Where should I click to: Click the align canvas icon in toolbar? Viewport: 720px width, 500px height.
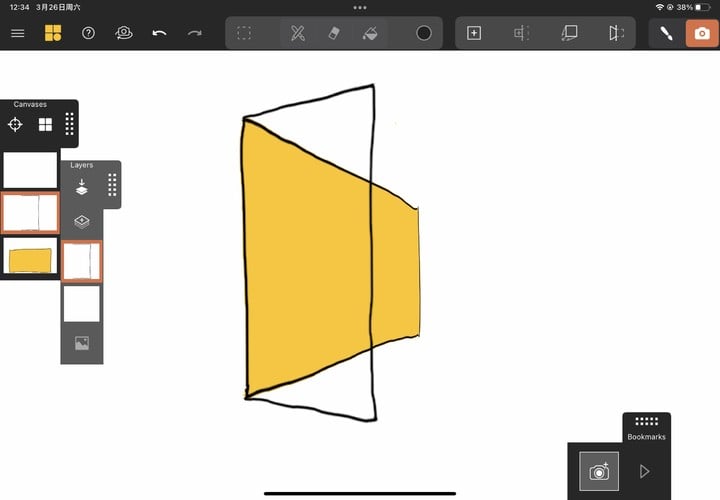click(522, 33)
